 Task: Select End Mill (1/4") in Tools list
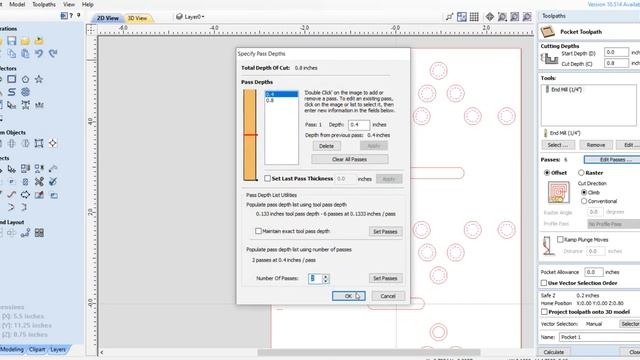pyautogui.click(x=566, y=89)
